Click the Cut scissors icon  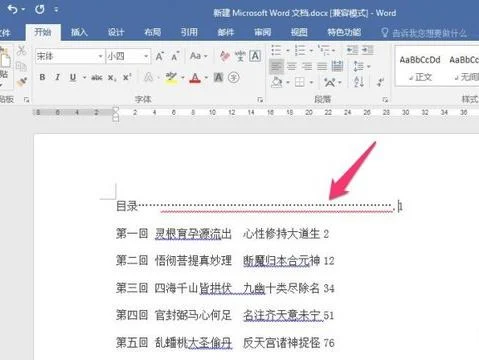[x=22, y=50]
